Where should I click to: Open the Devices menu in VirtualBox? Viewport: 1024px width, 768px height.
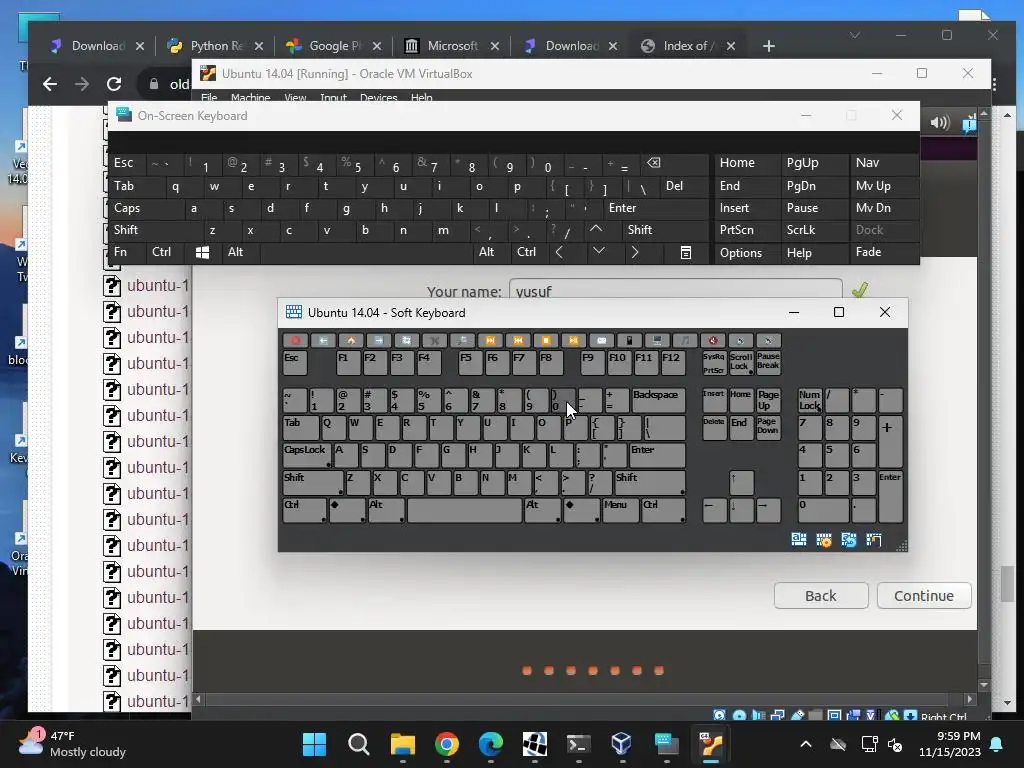tap(378, 97)
